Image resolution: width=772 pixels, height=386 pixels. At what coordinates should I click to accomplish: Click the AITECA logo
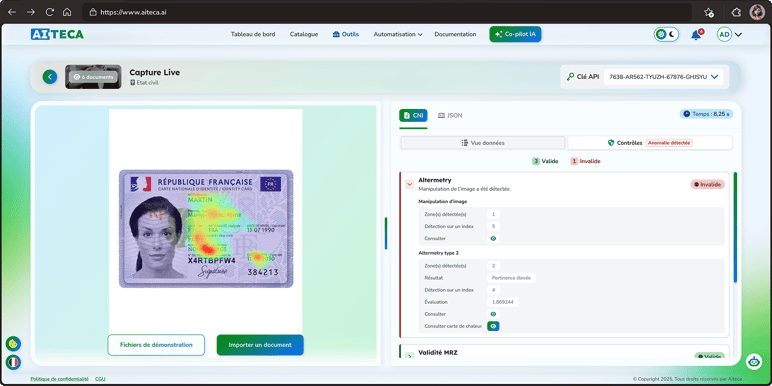tap(57, 34)
